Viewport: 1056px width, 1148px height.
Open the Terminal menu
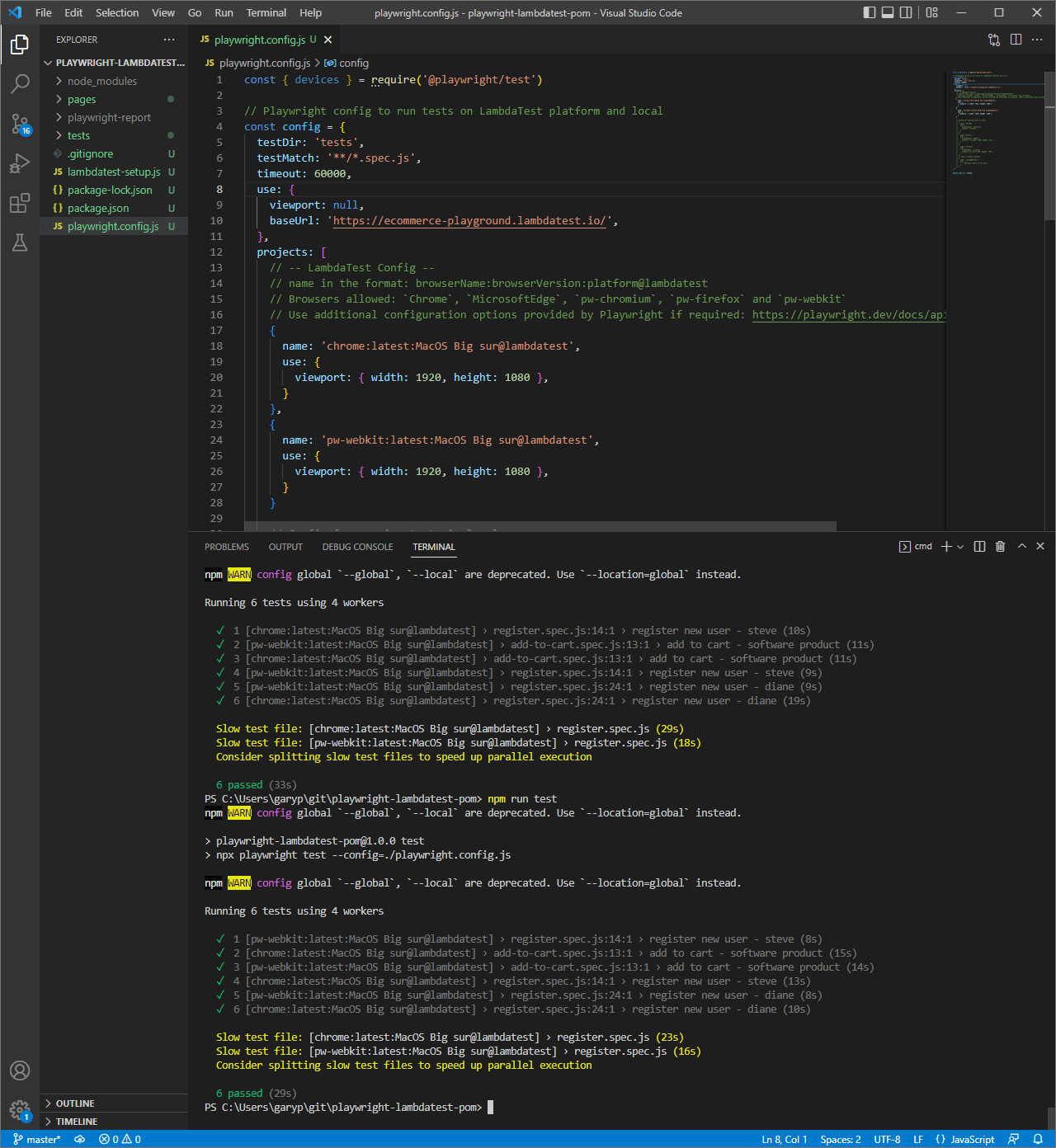[266, 12]
